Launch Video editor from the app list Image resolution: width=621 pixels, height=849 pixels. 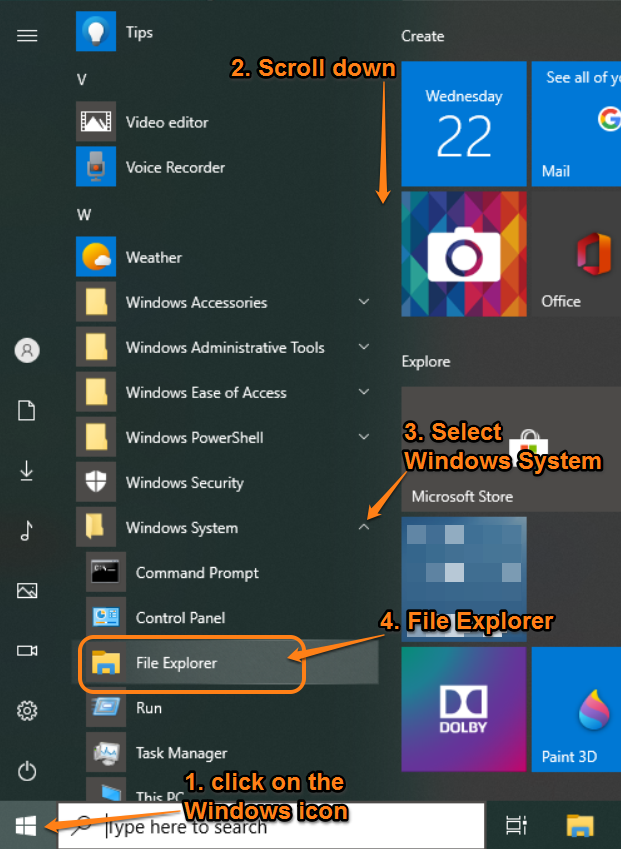point(225,122)
